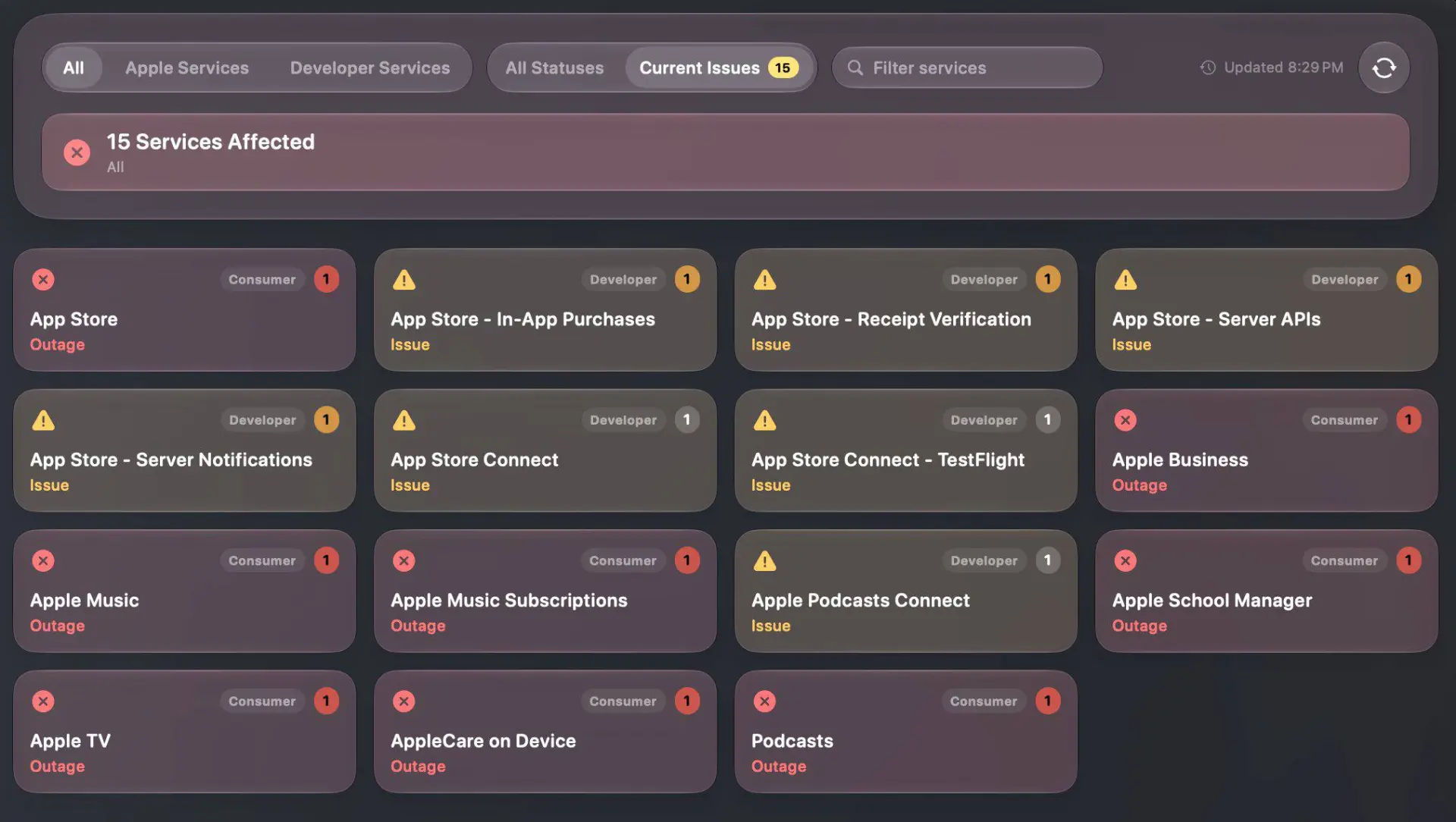Click the clock icon beside Updated time

pos(1208,67)
